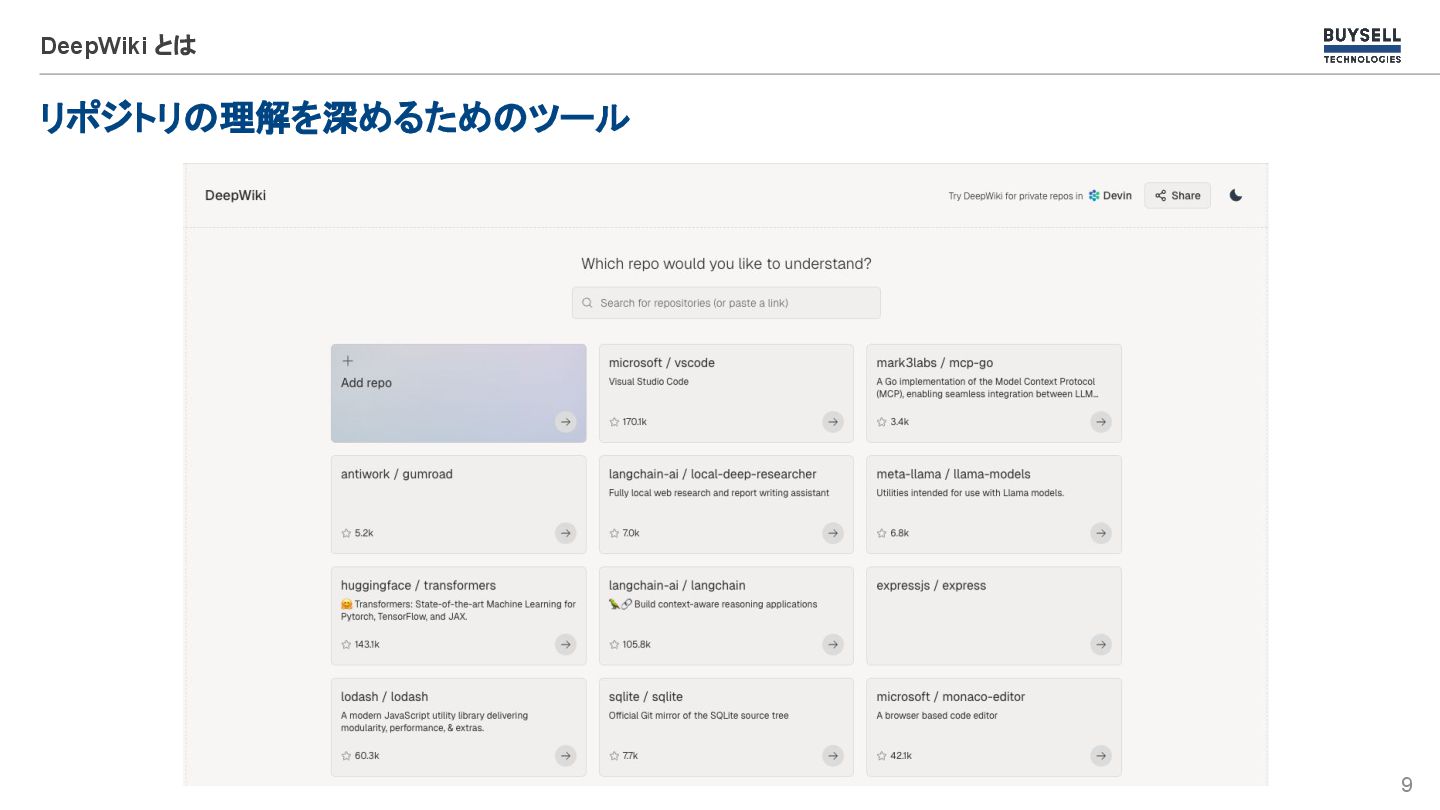The image size is (1440, 810).
Task: Focus the repository search field
Action: click(726, 303)
